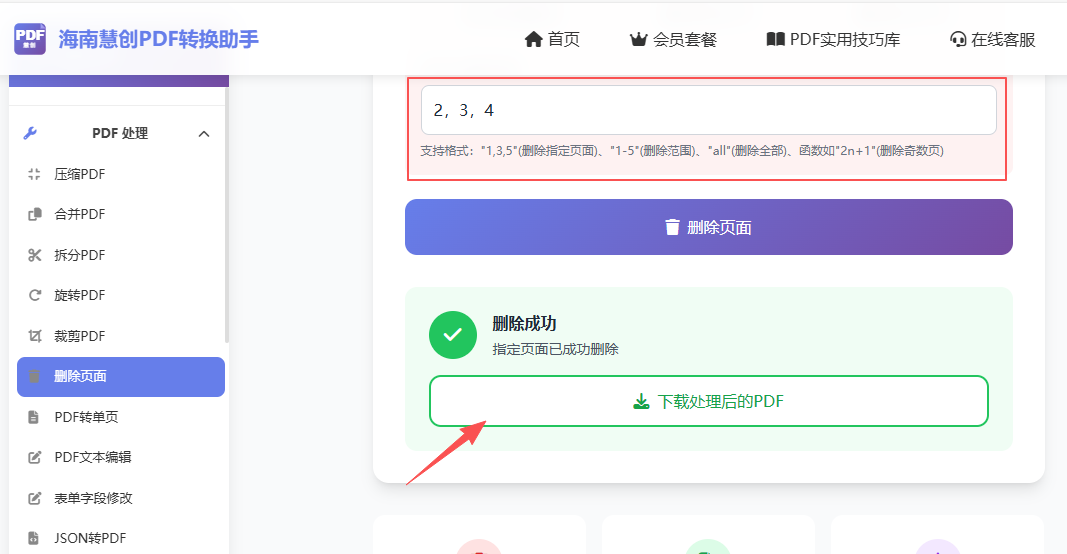1067x554 pixels.
Task: Open 在线客服 nav item
Action: 1003,39
